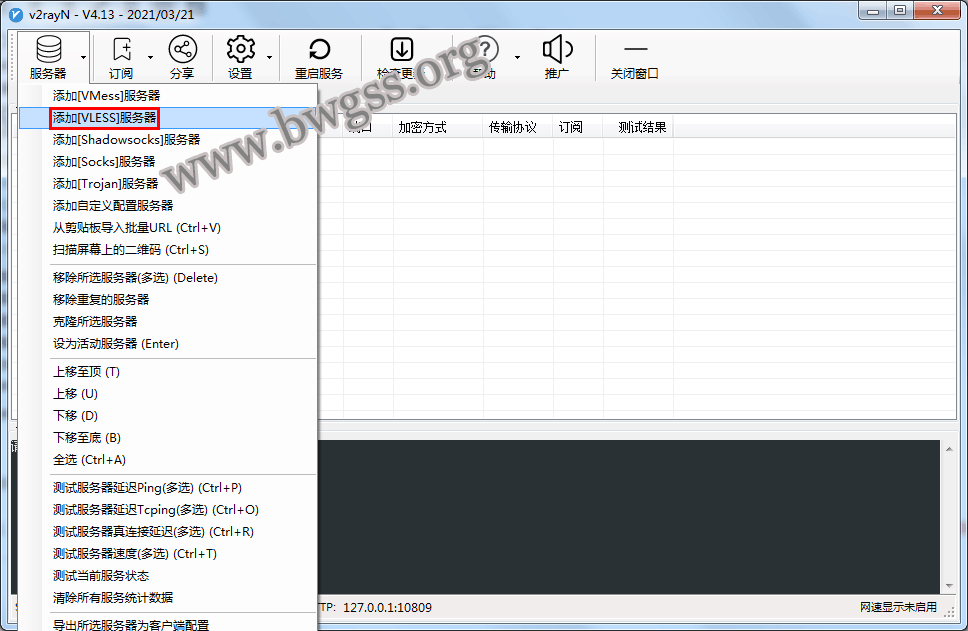Choose 清除所有服务统计数据 menu item

[168, 598]
